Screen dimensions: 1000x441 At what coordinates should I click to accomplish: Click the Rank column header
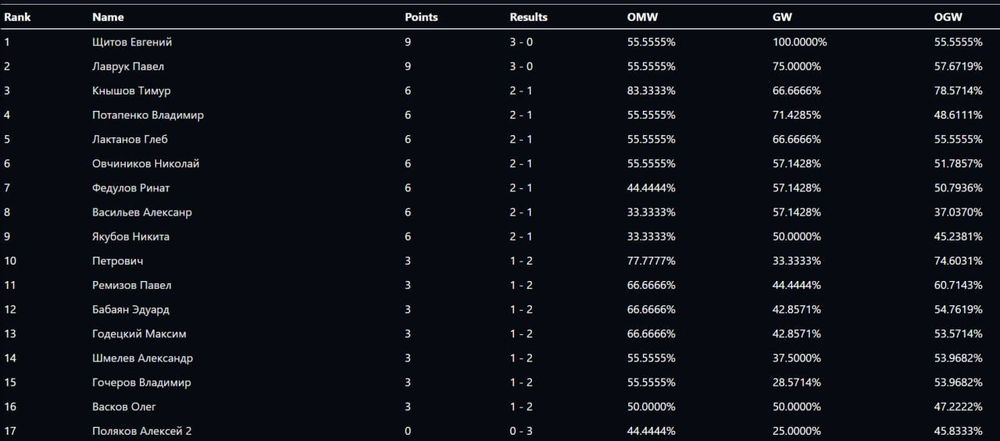[x=17, y=17]
